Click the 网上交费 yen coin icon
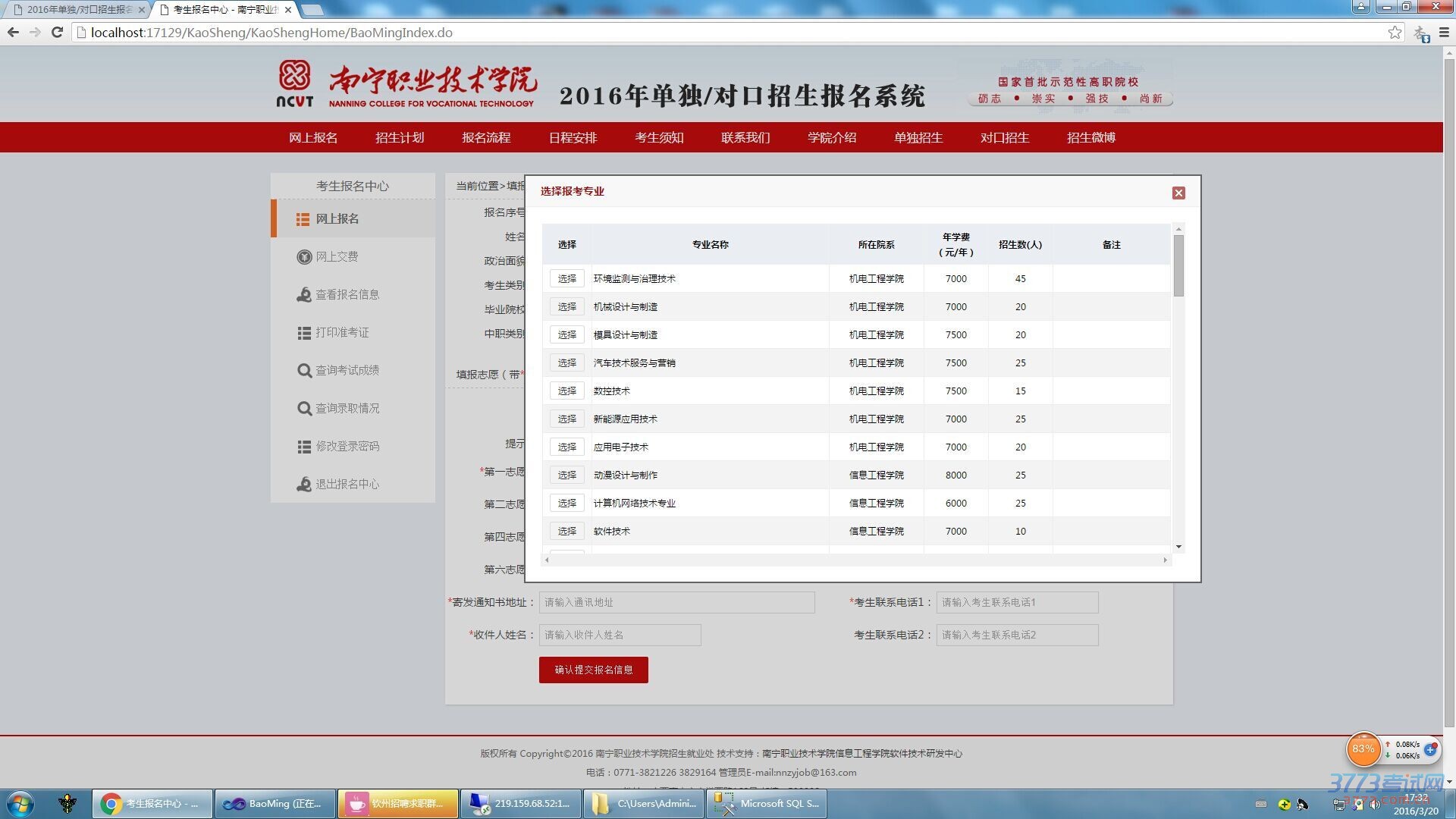This screenshot has width=1456, height=819. pos(304,257)
